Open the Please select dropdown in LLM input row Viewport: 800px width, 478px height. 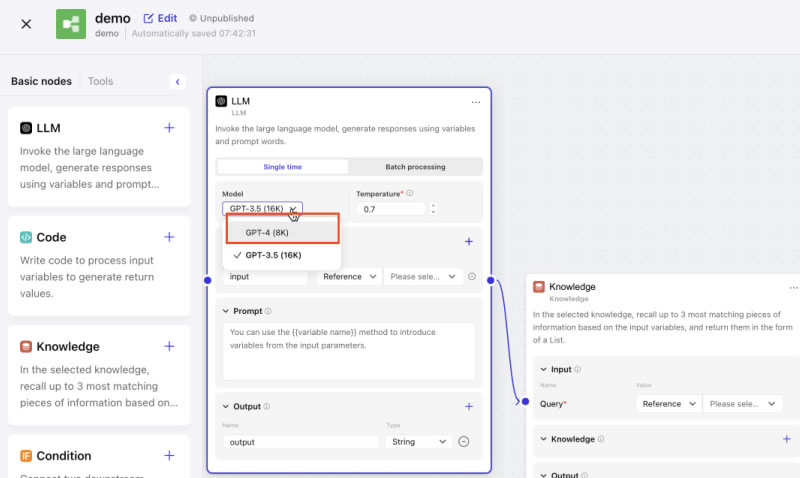(423, 276)
